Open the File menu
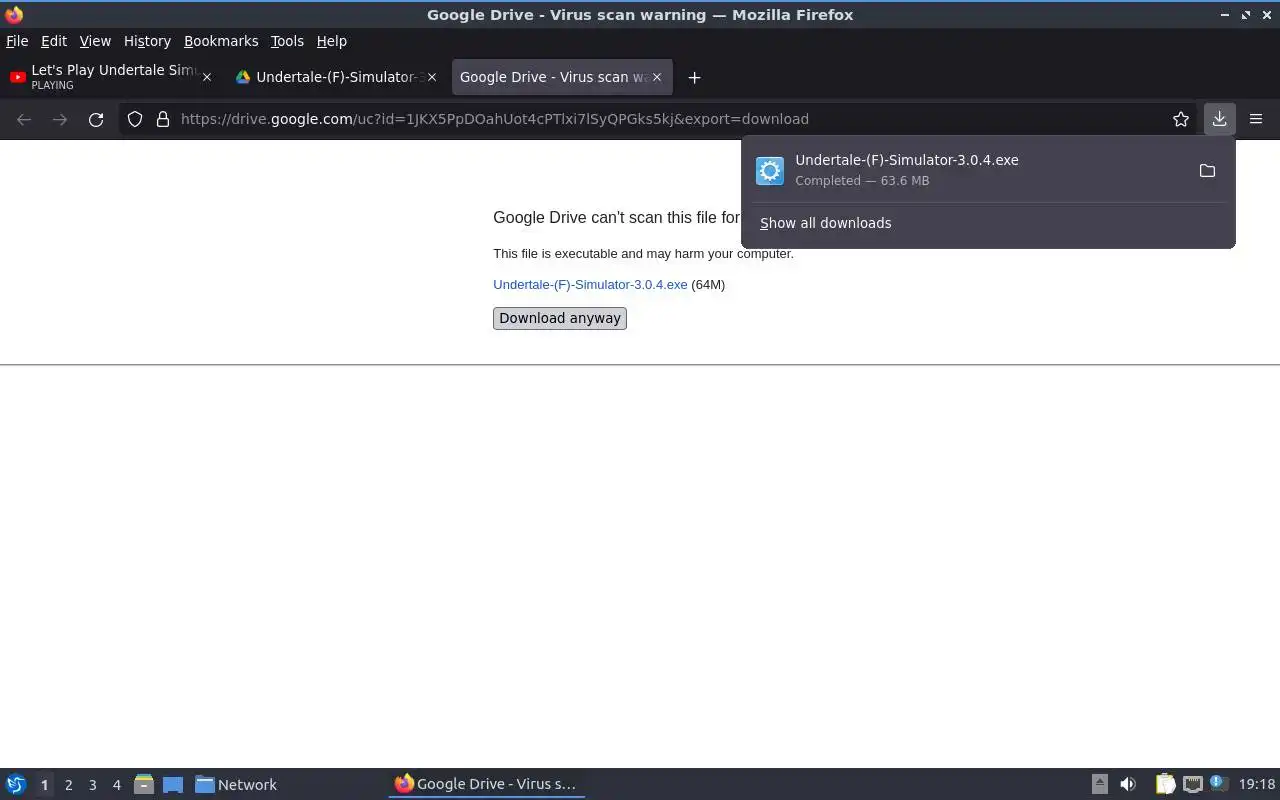1280x800 pixels. tap(17, 41)
